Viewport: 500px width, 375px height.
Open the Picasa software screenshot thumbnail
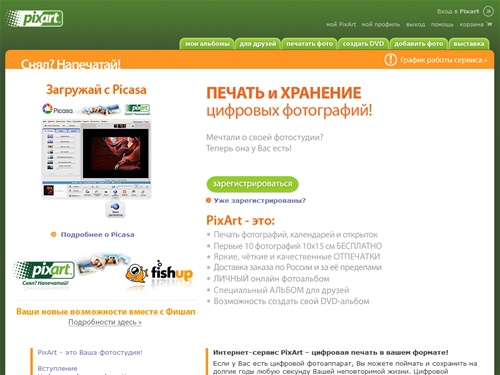(96, 159)
